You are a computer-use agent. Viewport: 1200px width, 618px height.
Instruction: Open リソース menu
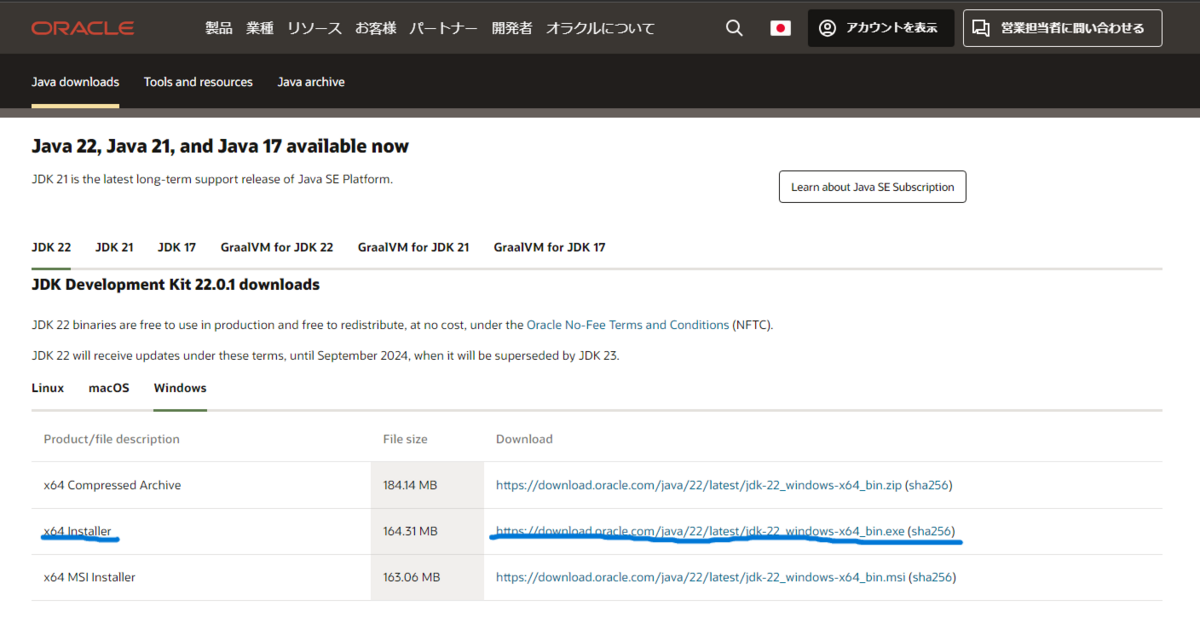pyautogui.click(x=314, y=28)
